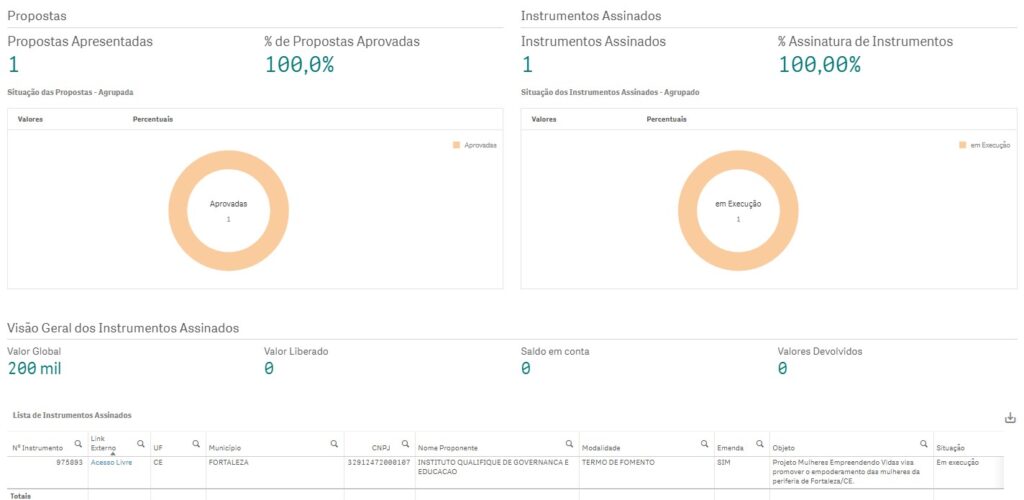Click the search icon in Link Externo column
The image size is (1024, 500).
tap(139, 443)
